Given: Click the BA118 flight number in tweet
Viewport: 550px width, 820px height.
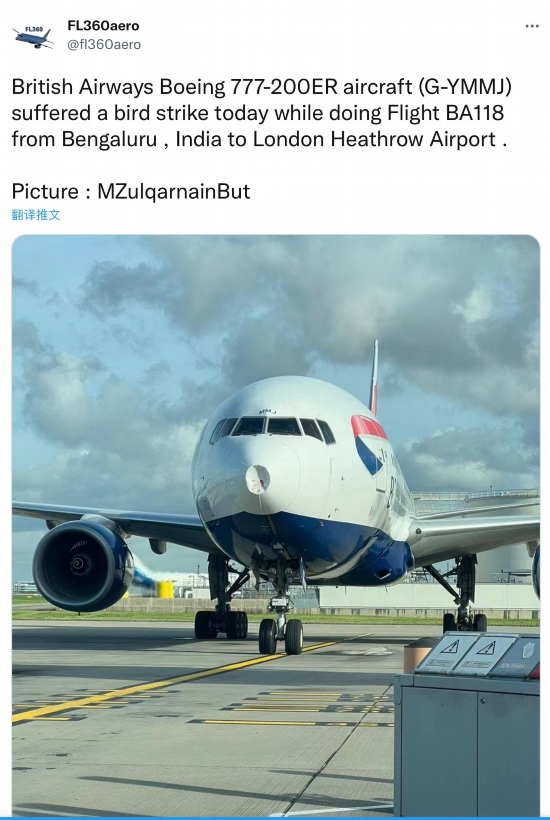Looking at the screenshot, I should (475, 113).
